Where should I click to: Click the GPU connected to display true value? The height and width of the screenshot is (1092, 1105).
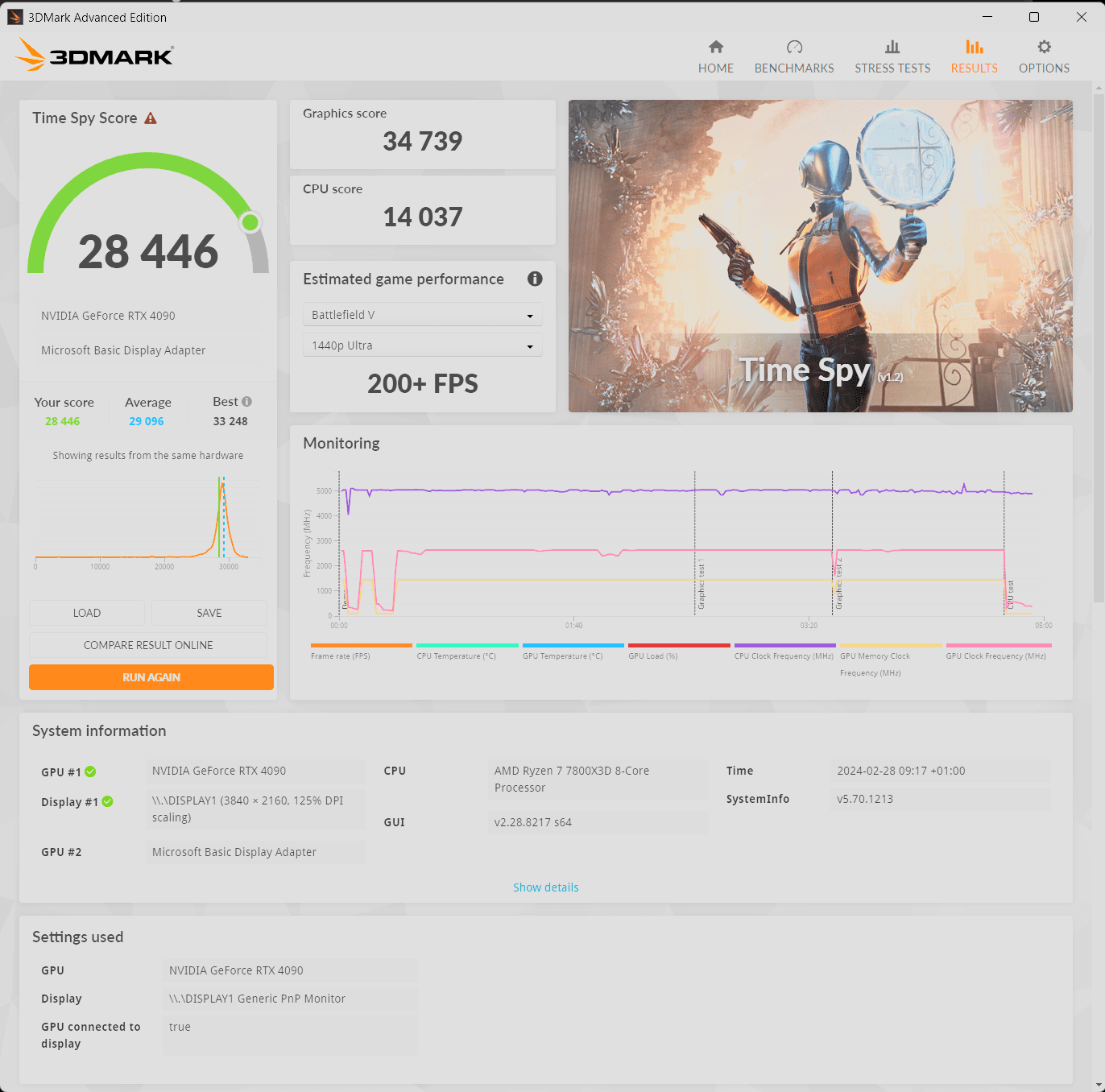click(290, 1035)
